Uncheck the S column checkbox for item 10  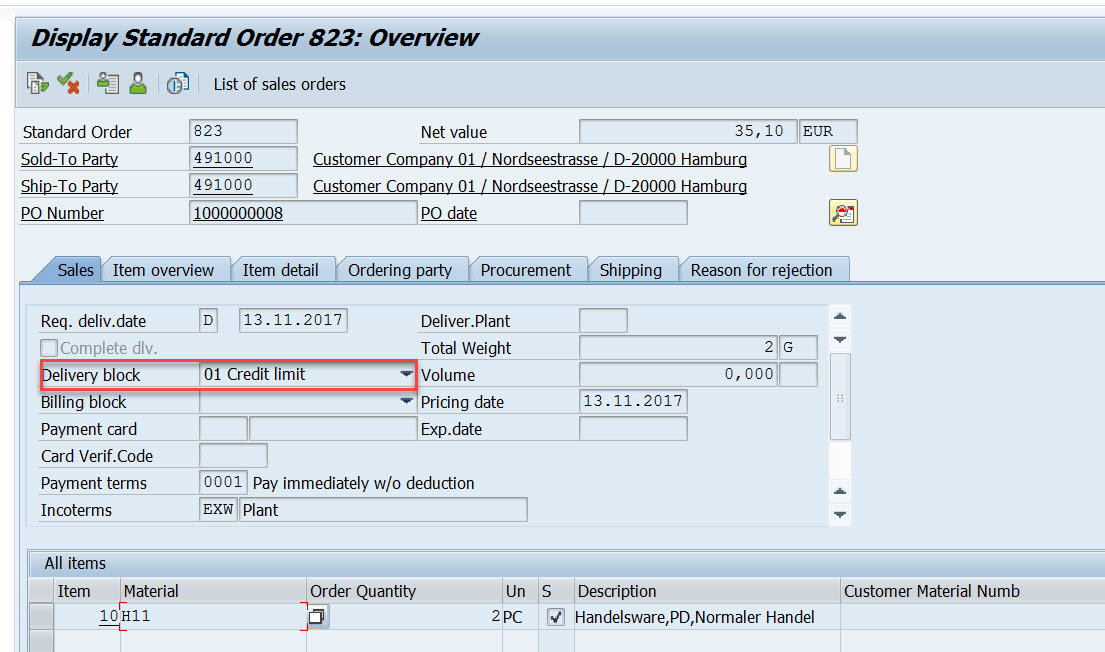coord(556,616)
